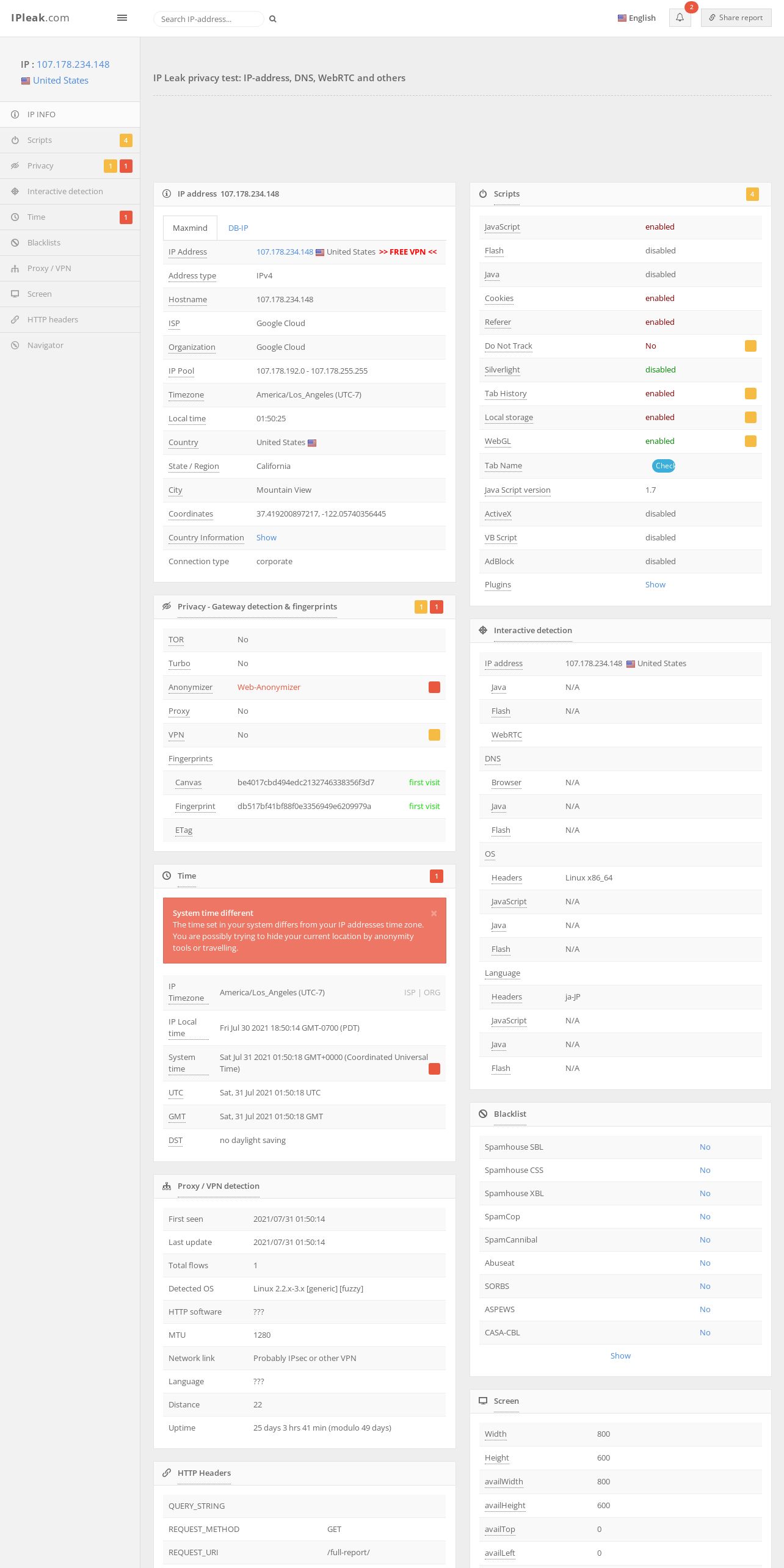The width and height of the screenshot is (784, 1568).
Task: Switch to the DB-IP tab
Action: (238, 228)
